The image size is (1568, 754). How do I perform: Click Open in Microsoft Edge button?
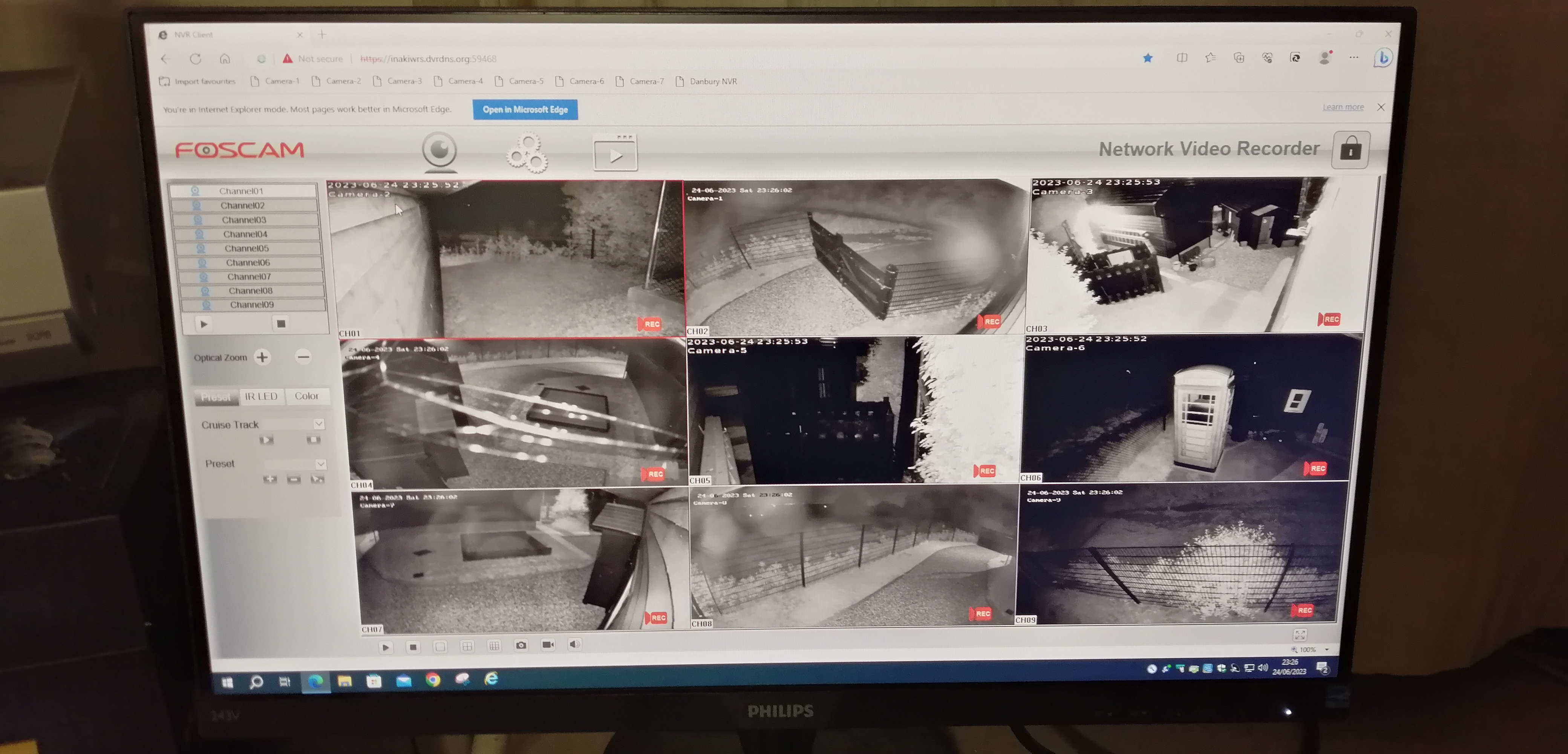tap(525, 110)
